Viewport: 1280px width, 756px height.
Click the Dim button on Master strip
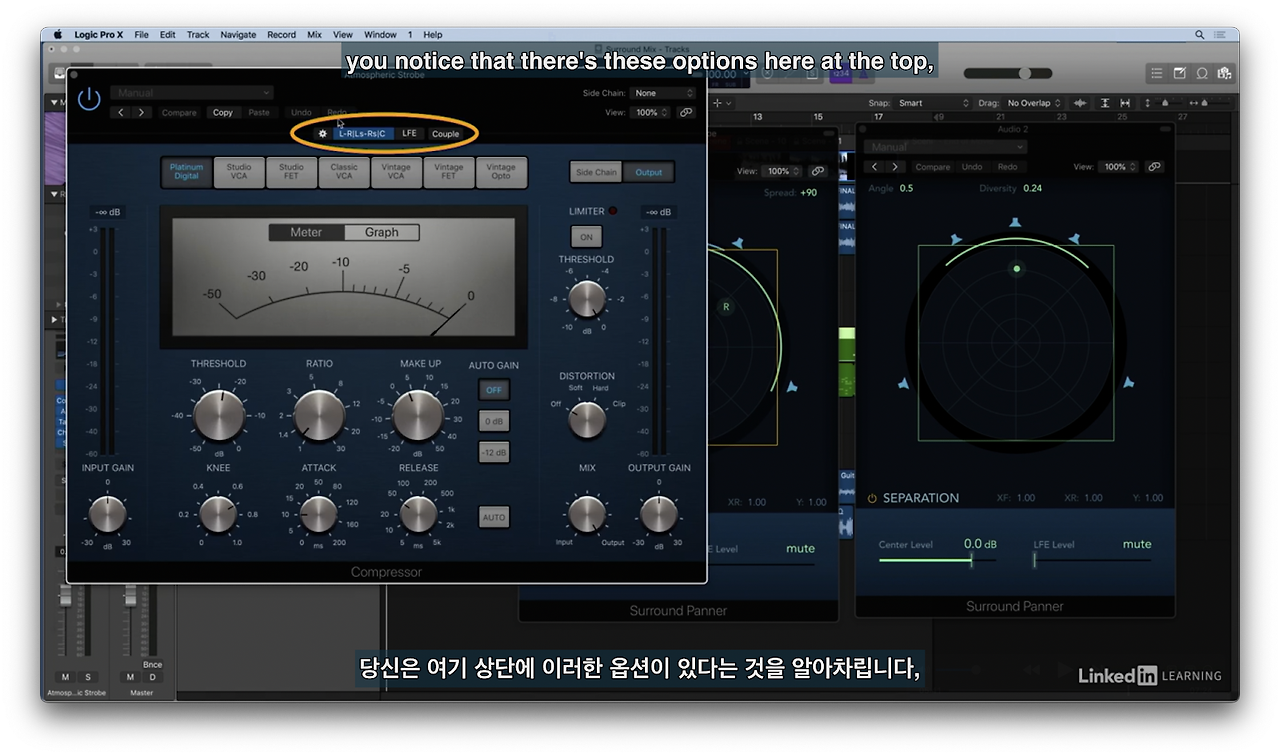pos(152,677)
